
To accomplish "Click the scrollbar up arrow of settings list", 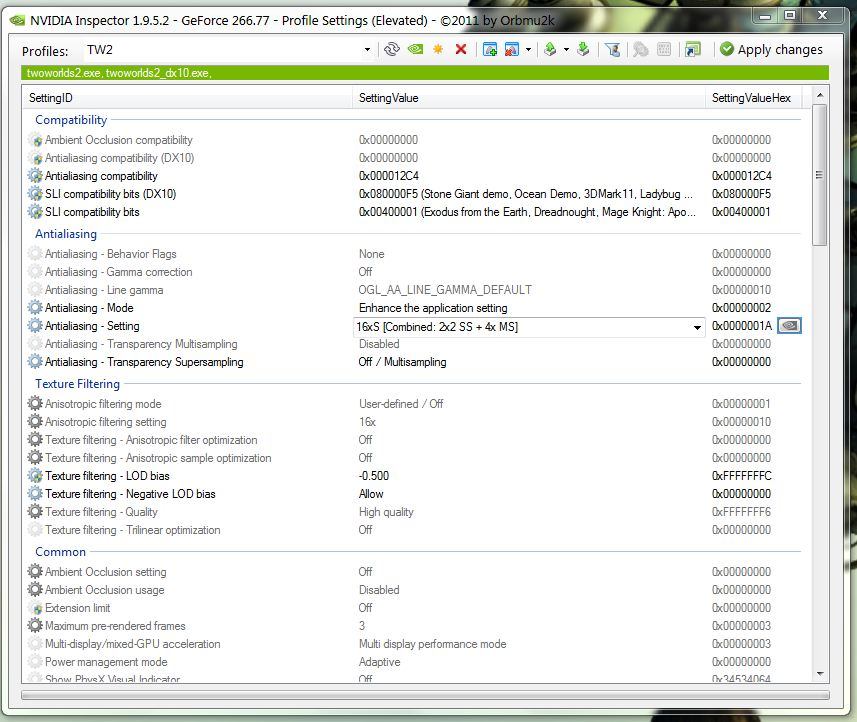I will click(x=820, y=95).
